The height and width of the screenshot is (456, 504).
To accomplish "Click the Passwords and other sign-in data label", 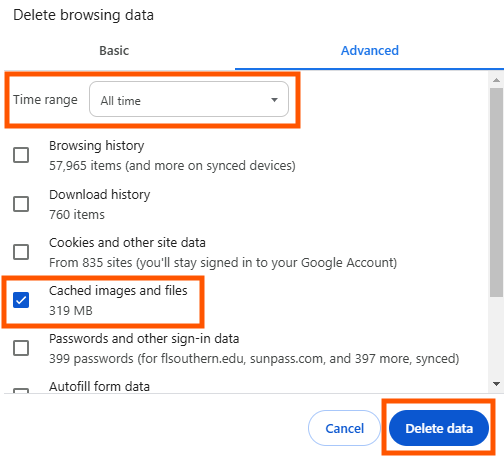I will click(x=144, y=339).
